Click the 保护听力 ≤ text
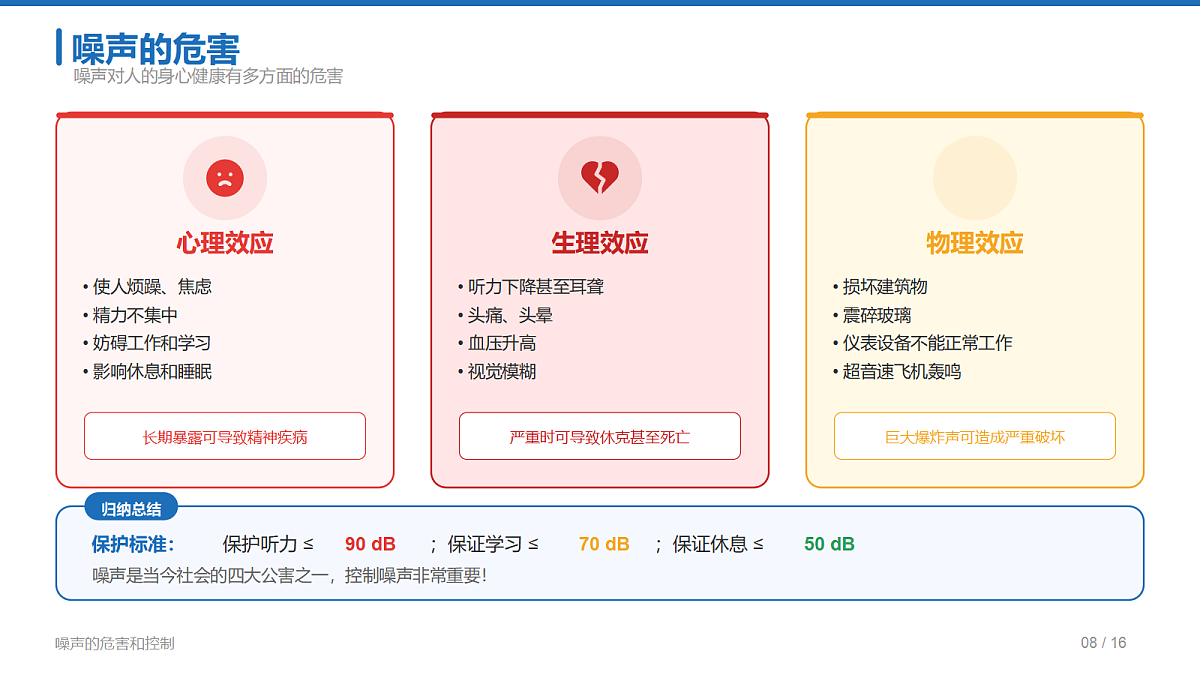The image size is (1200, 675). pyautogui.click(x=268, y=544)
